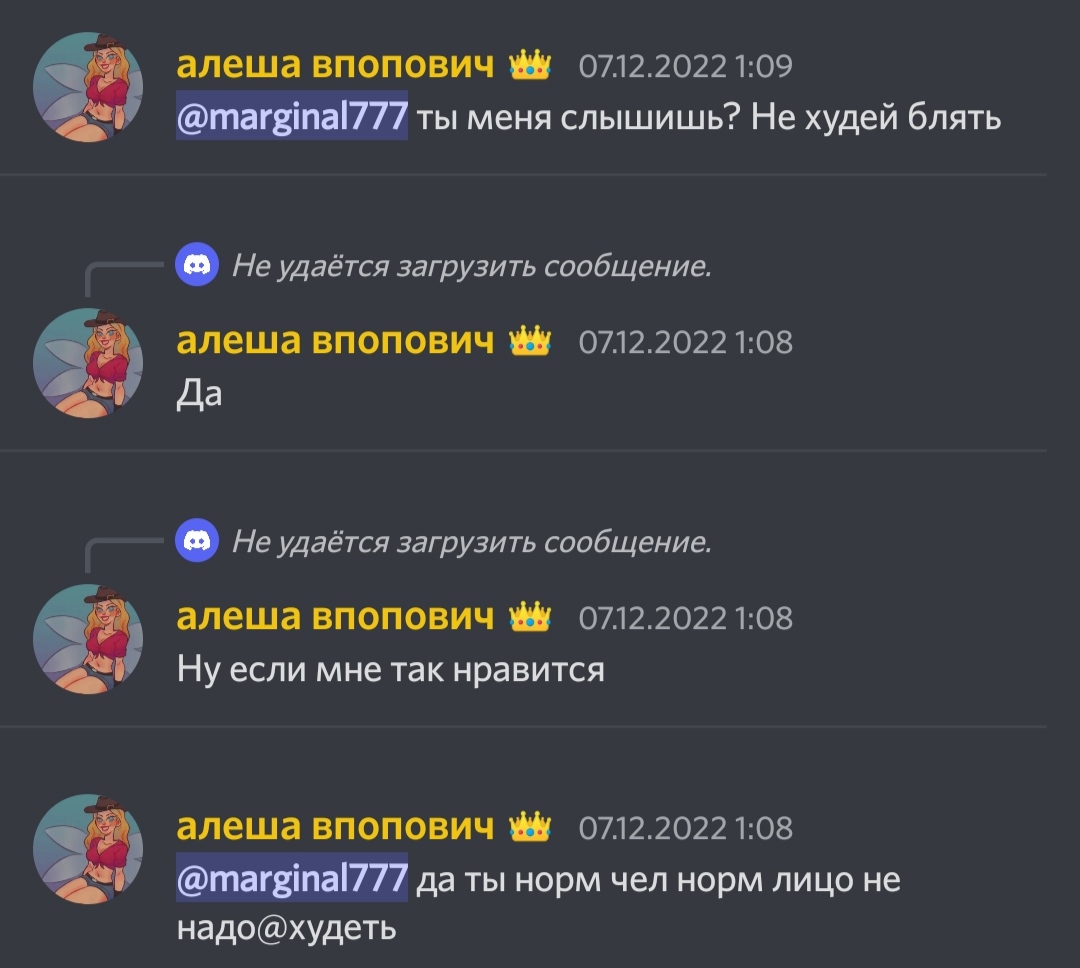The height and width of the screenshot is (968, 1080).
Task: Open the avatar on the bottom message
Action: point(88,849)
